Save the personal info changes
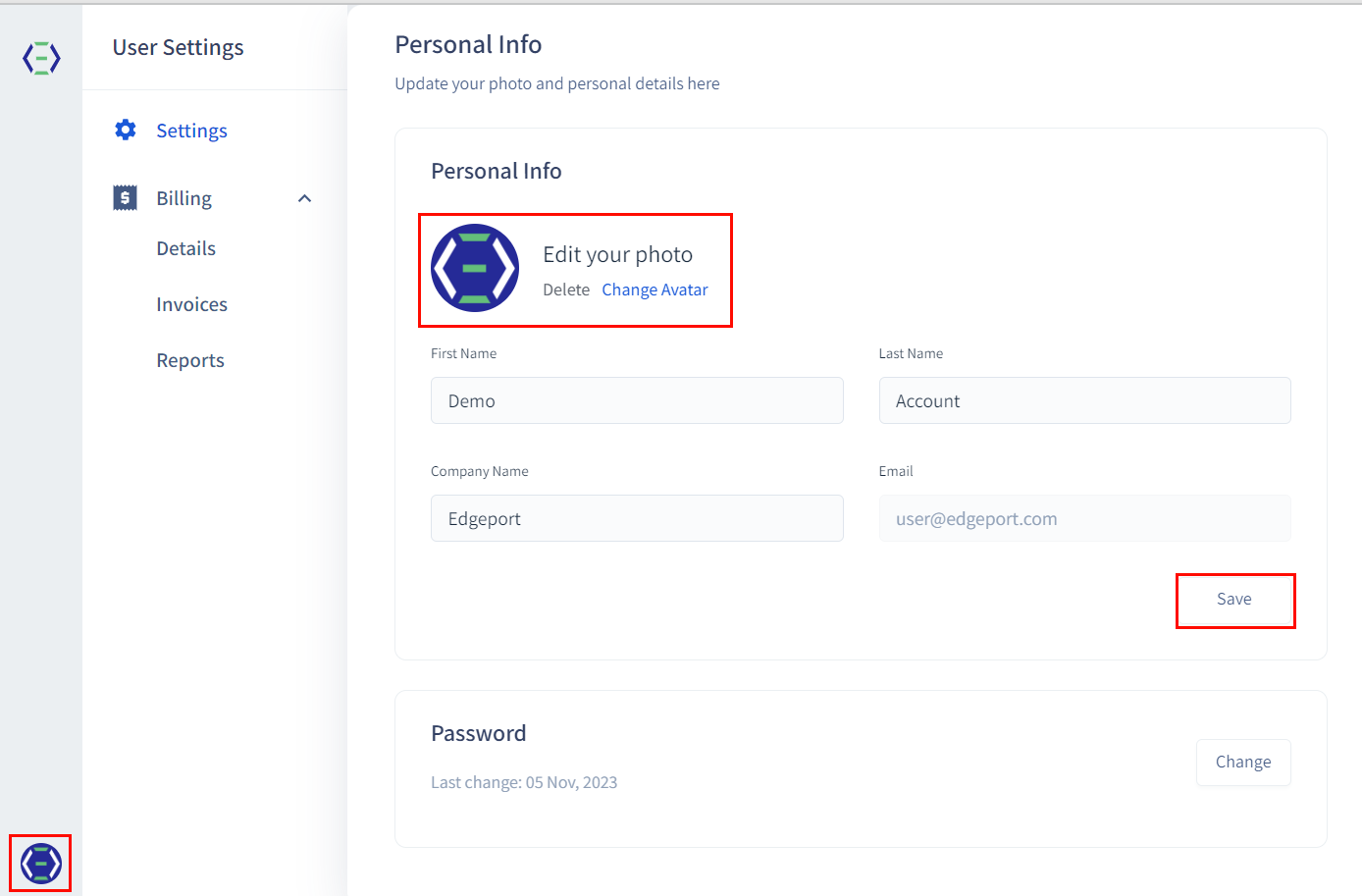The image size is (1362, 896). coord(1234,600)
